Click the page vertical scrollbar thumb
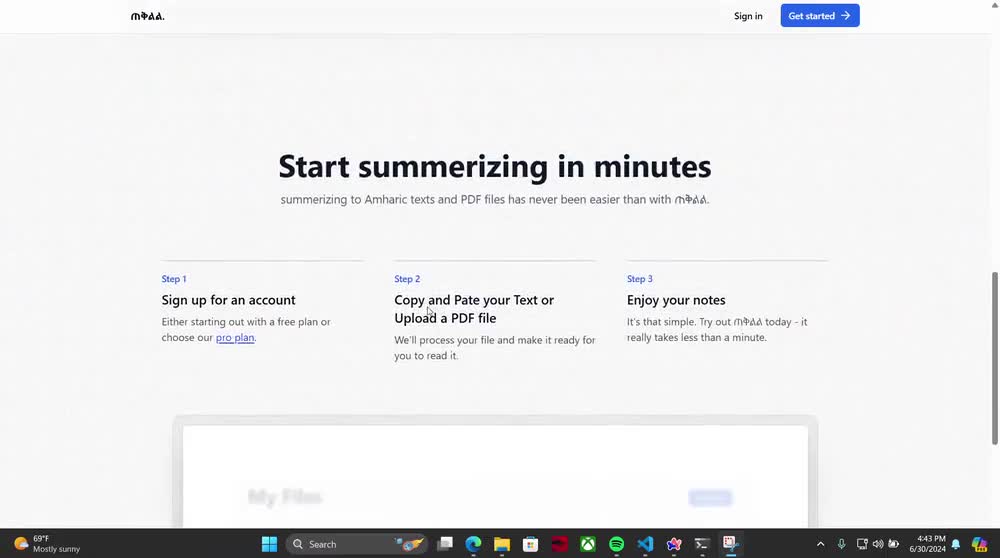1000x558 pixels. click(994, 358)
